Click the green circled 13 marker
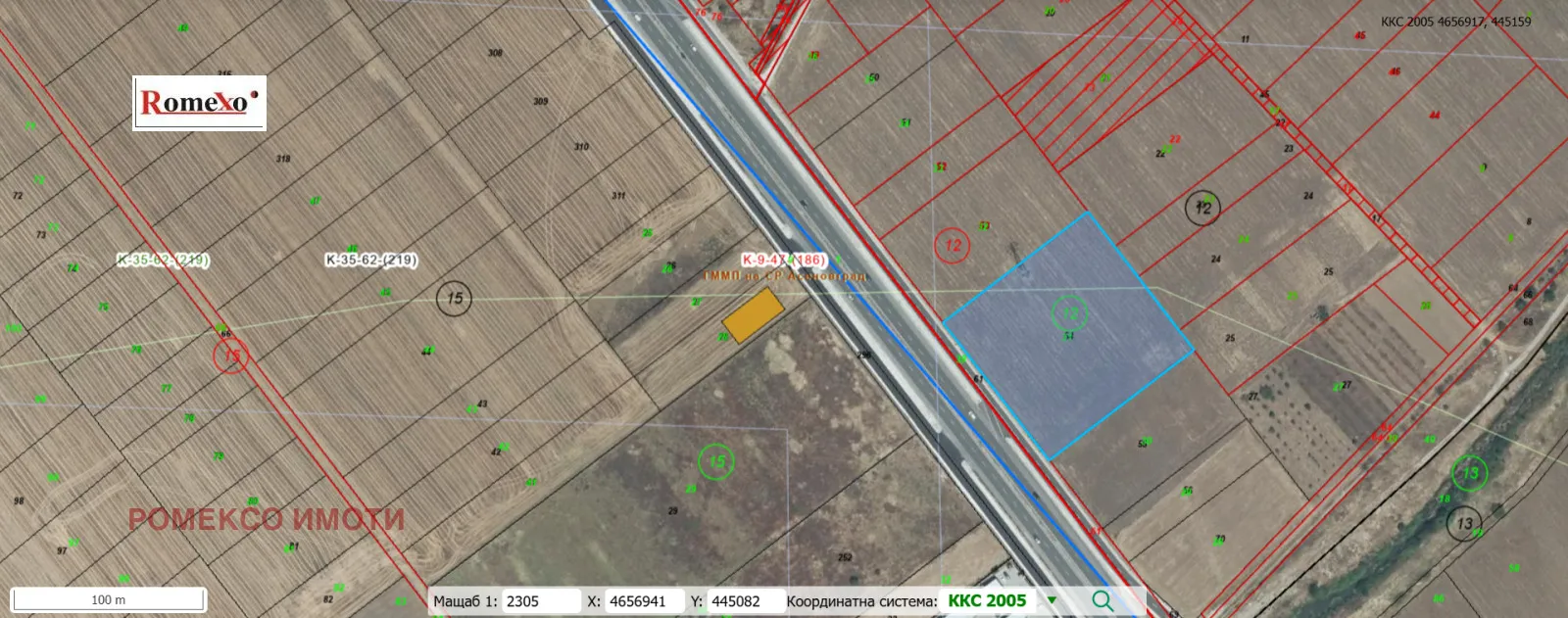This screenshot has height=618, width=1568. 1470,474
